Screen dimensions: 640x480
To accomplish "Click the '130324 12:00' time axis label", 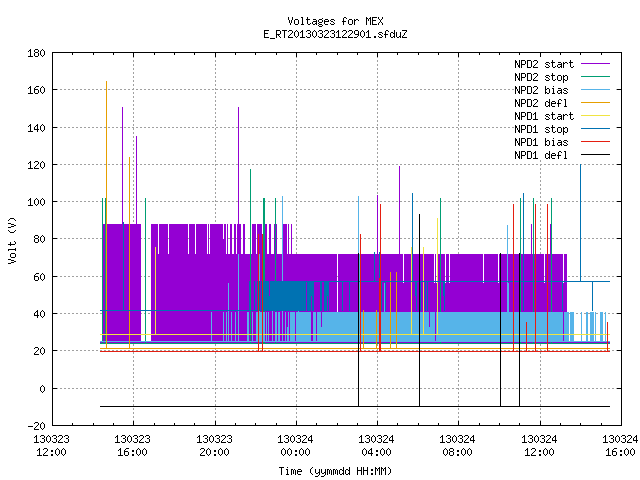I will (x=539, y=446).
